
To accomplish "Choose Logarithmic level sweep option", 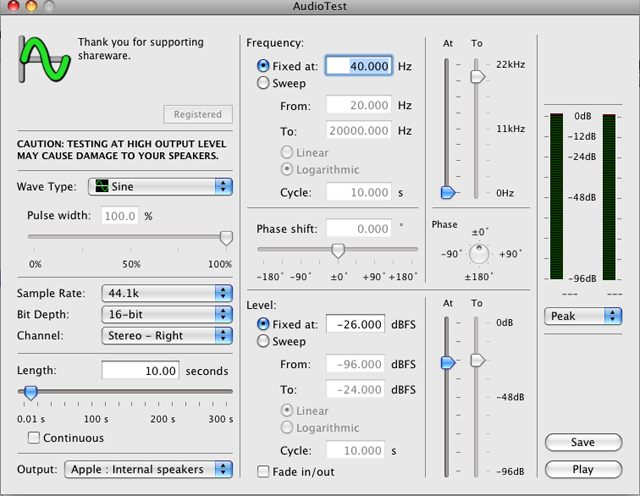I will click(287, 427).
